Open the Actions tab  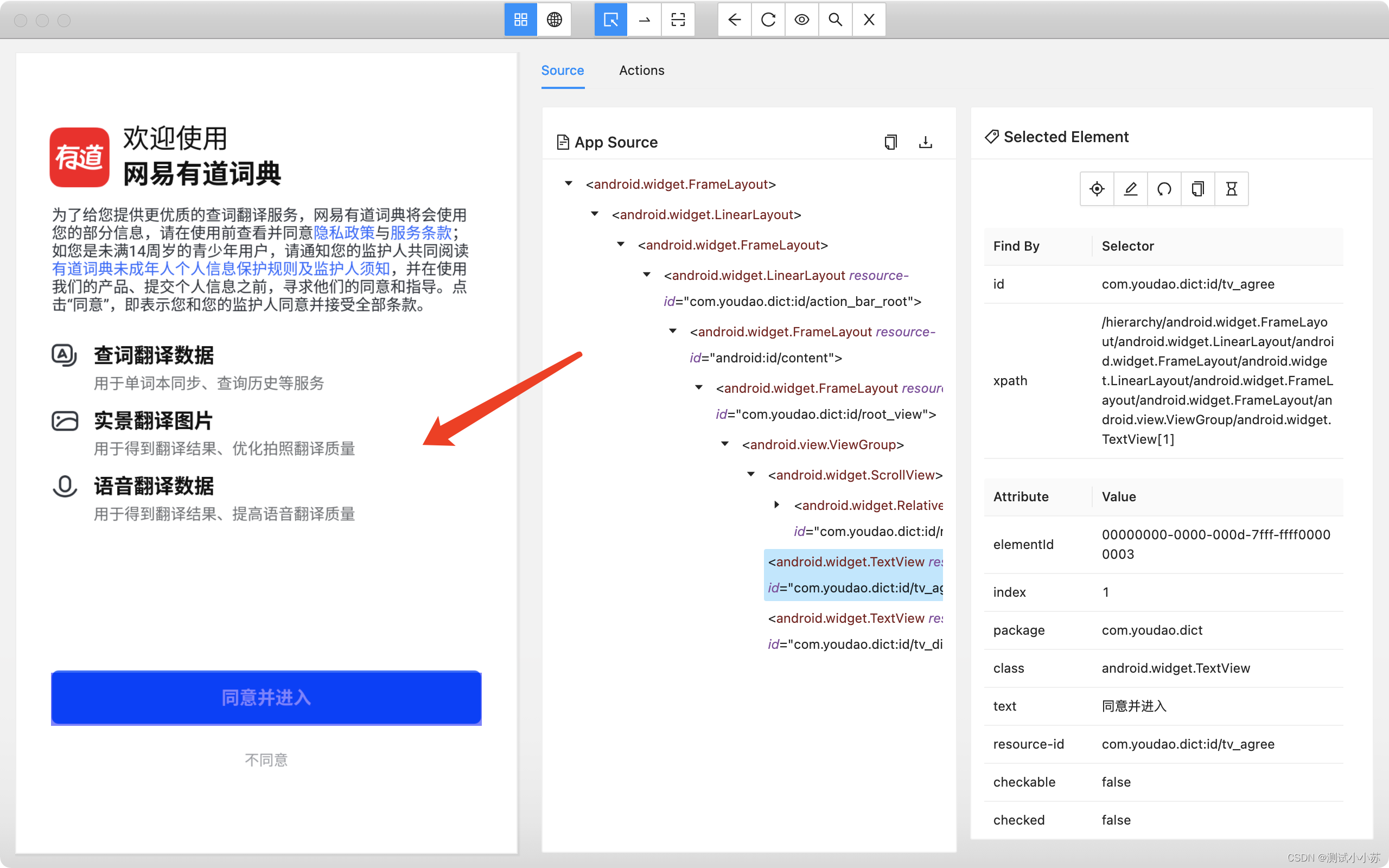(641, 71)
